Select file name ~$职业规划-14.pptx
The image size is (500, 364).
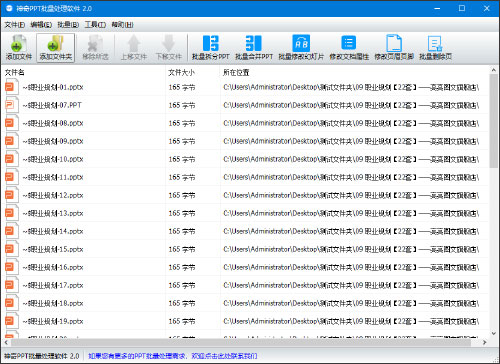coord(53,231)
